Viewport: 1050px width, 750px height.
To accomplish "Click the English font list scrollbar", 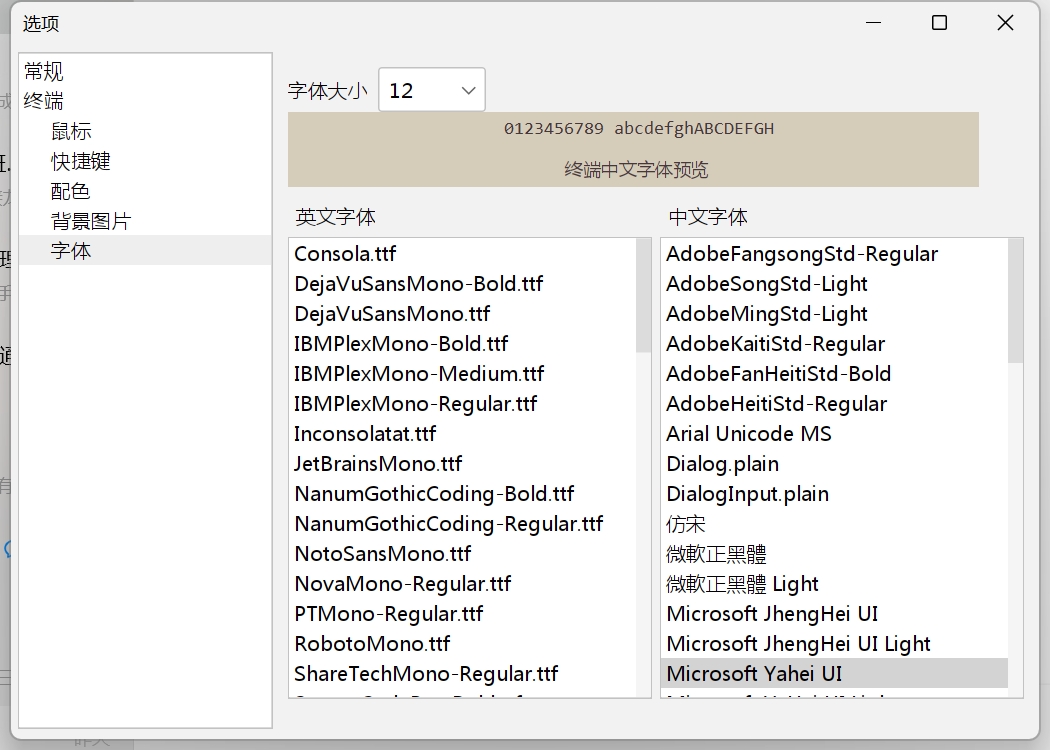I will [x=643, y=296].
